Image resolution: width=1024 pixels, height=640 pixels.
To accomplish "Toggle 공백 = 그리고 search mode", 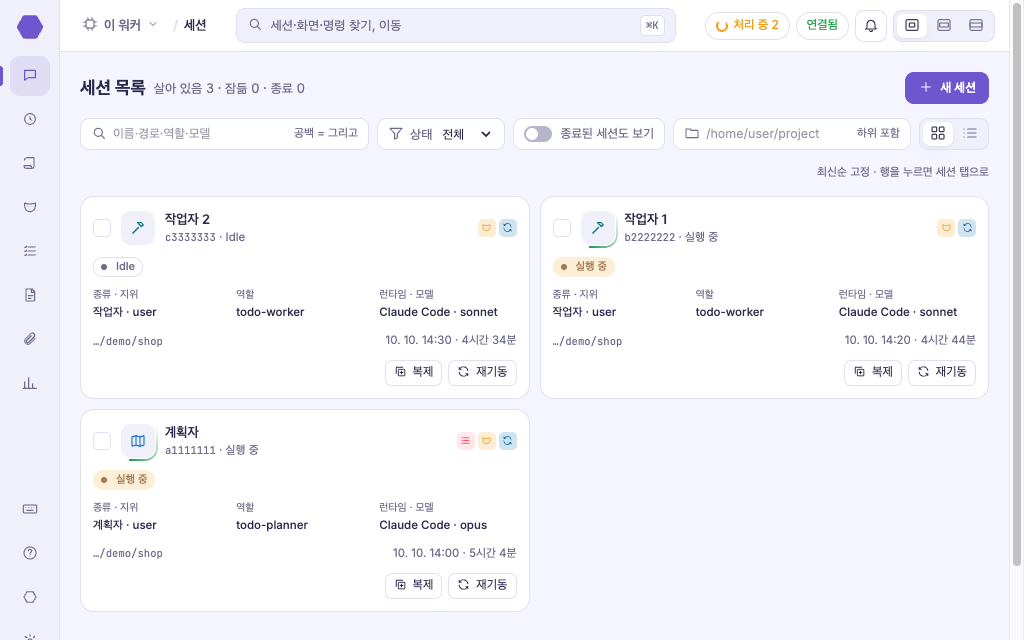I will (325, 133).
